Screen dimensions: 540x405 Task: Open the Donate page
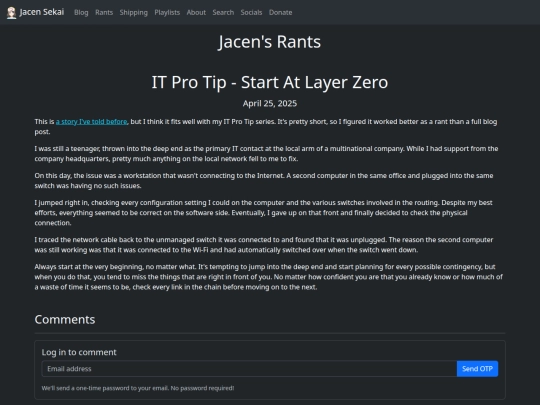point(280,12)
